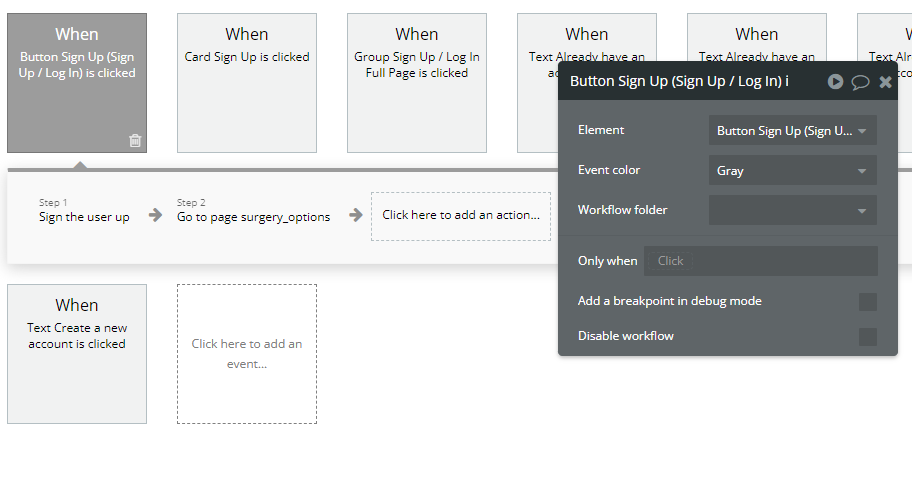The width and height of the screenshot is (912, 481).
Task: Click the arrow between Step 1 and Step 2
Action: tap(155, 215)
